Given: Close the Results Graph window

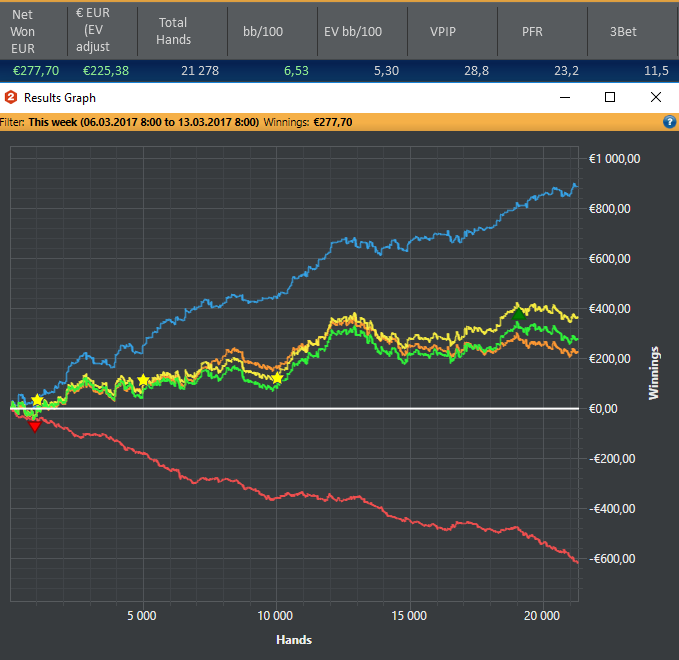Looking at the screenshot, I should [x=656, y=97].
